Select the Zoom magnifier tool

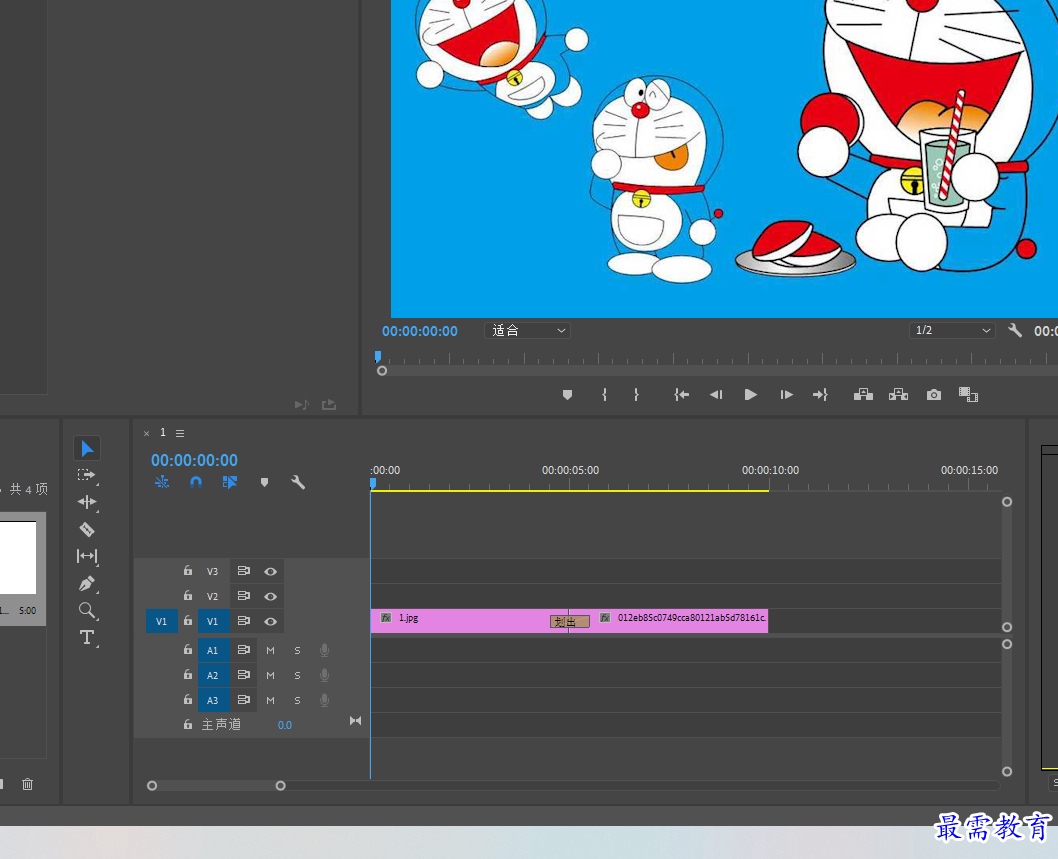coord(87,611)
